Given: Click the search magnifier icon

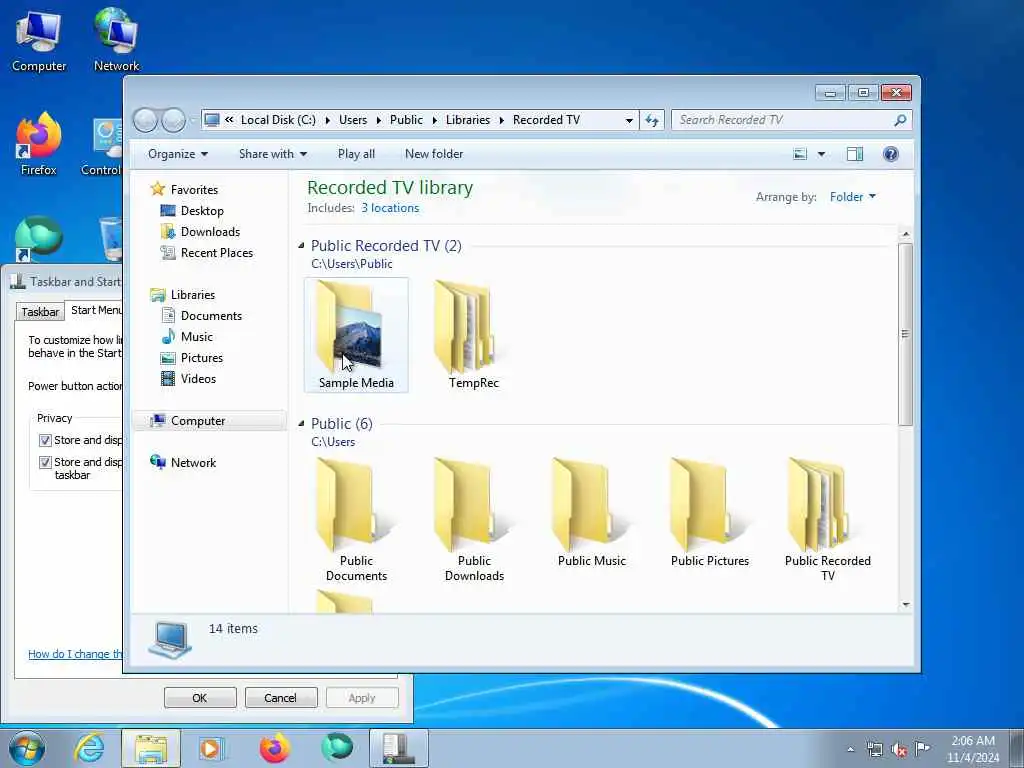Looking at the screenshot, I should pos(901,120).
